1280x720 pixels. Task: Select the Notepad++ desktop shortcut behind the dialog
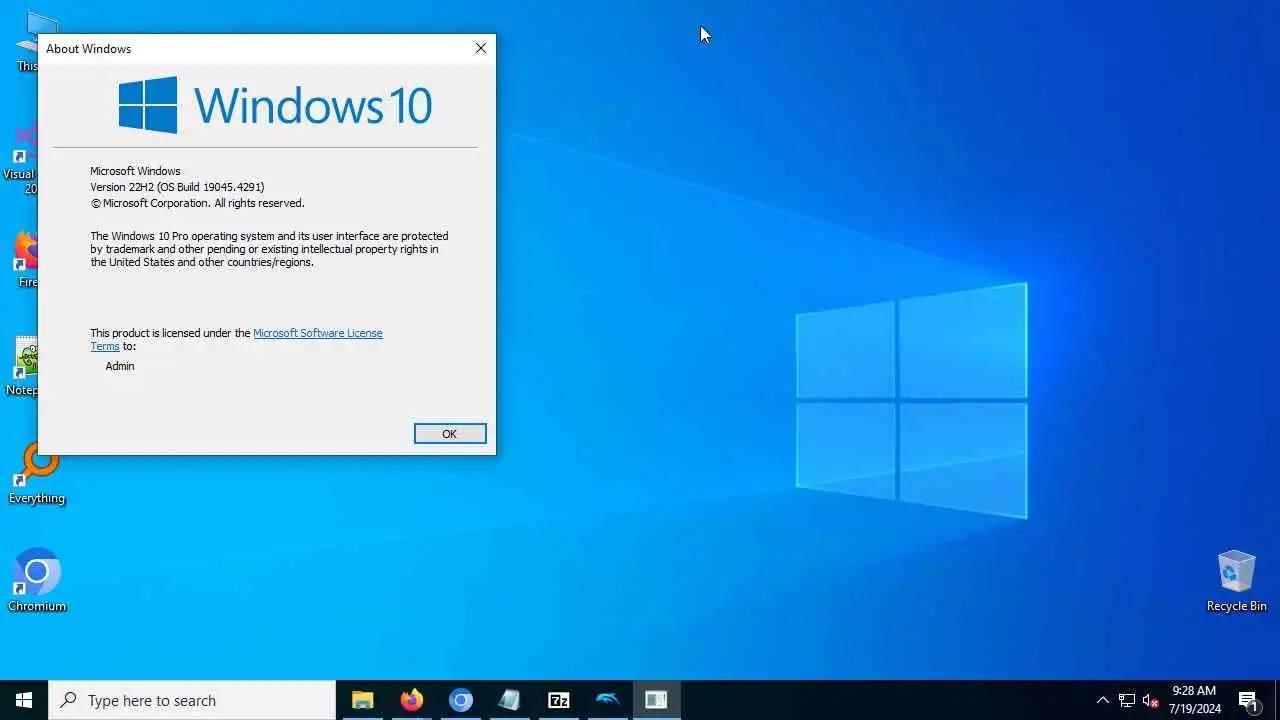click(x=24, y=366)
